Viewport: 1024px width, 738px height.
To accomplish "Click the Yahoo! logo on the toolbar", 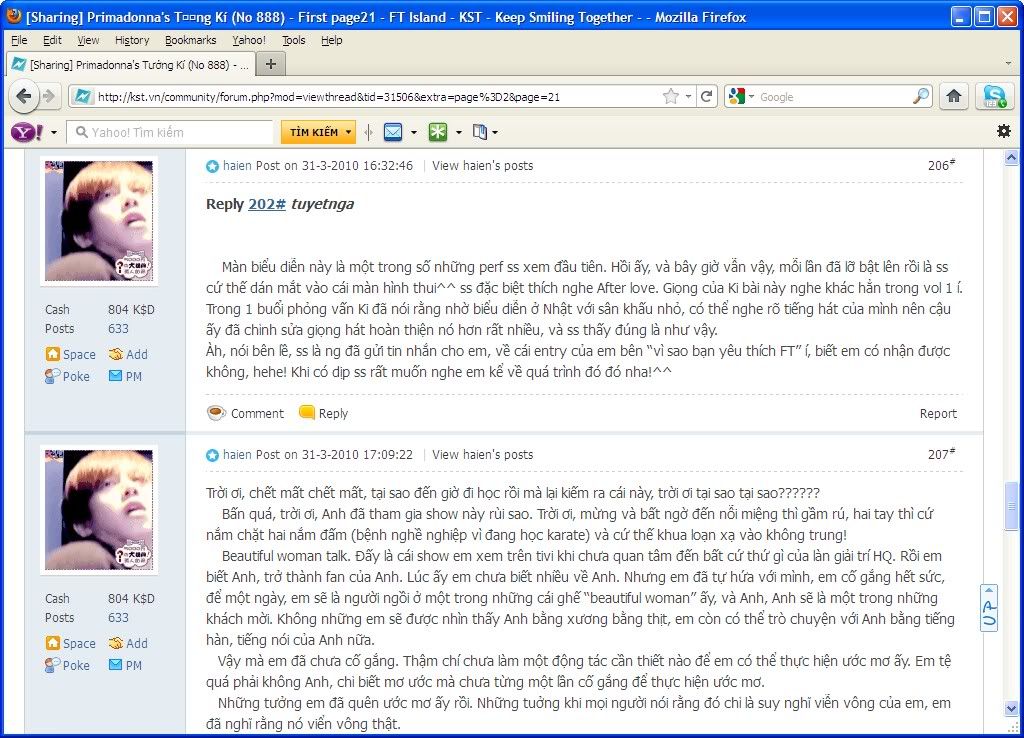I will click(27, 133).
